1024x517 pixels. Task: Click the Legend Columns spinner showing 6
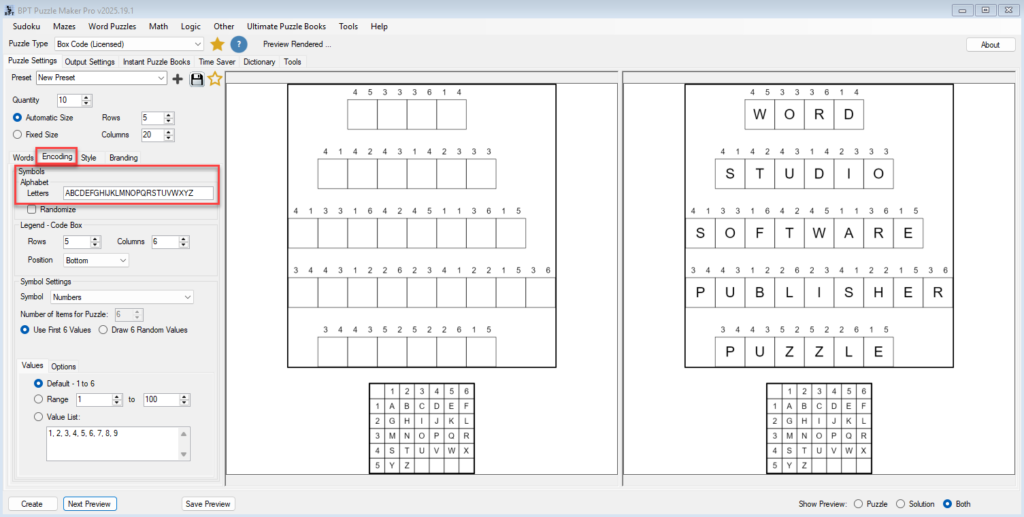pos(184,242)
